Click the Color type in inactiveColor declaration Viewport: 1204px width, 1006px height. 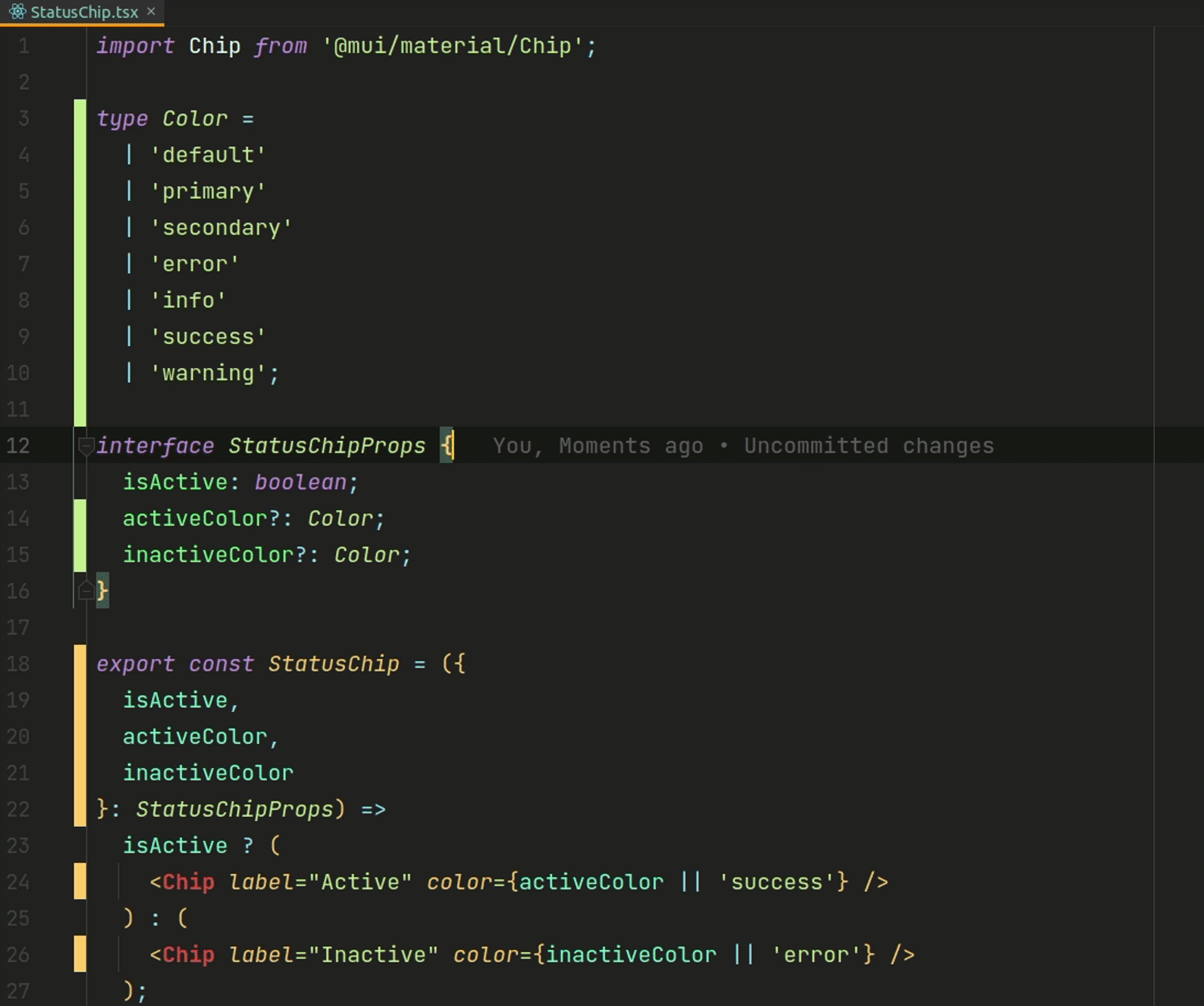(366, 555)
